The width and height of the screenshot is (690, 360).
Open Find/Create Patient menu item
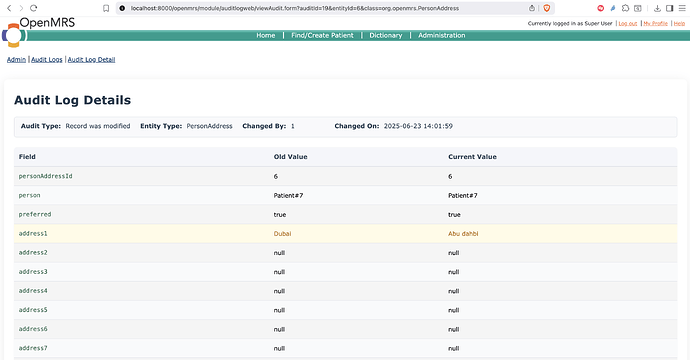322,35
